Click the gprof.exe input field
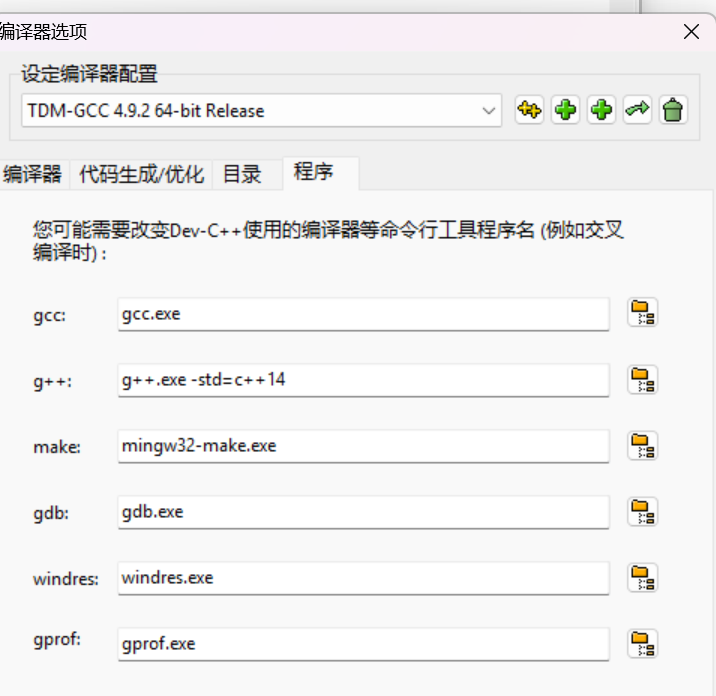The image size is (716, 696). (x=363, y=644)
